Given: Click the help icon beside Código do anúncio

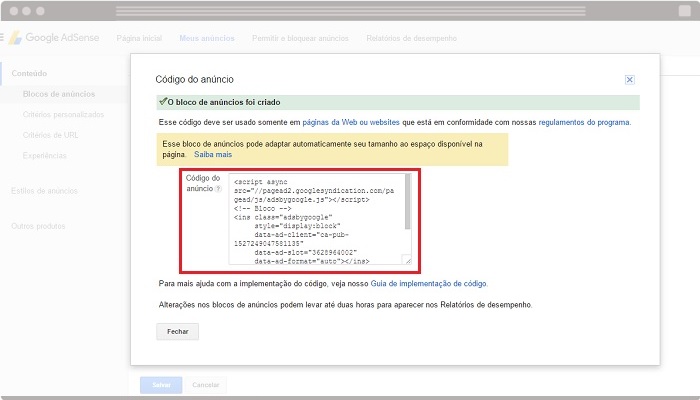Looking at the screenshot, I should click(218, 189).
